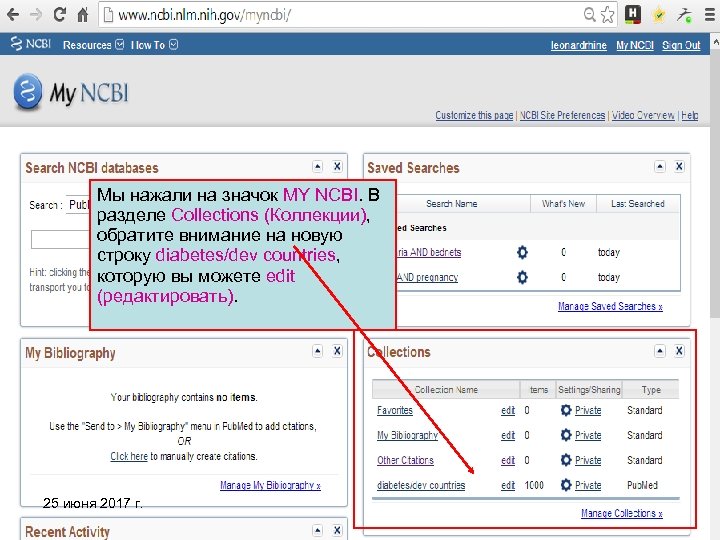720x540 pixels.
Task: Click the gear icon in Favorites row
Action: [566, 410]
